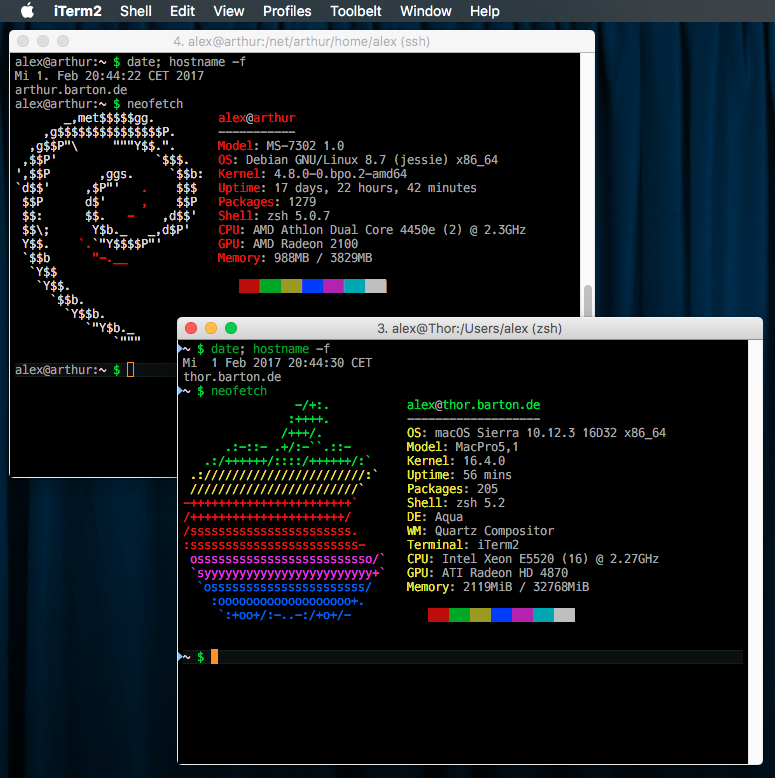Click the 'arthur.barton.de' hostname output
Image resolution: width=775 pixels, height=778 pixels.
(71, 90)
